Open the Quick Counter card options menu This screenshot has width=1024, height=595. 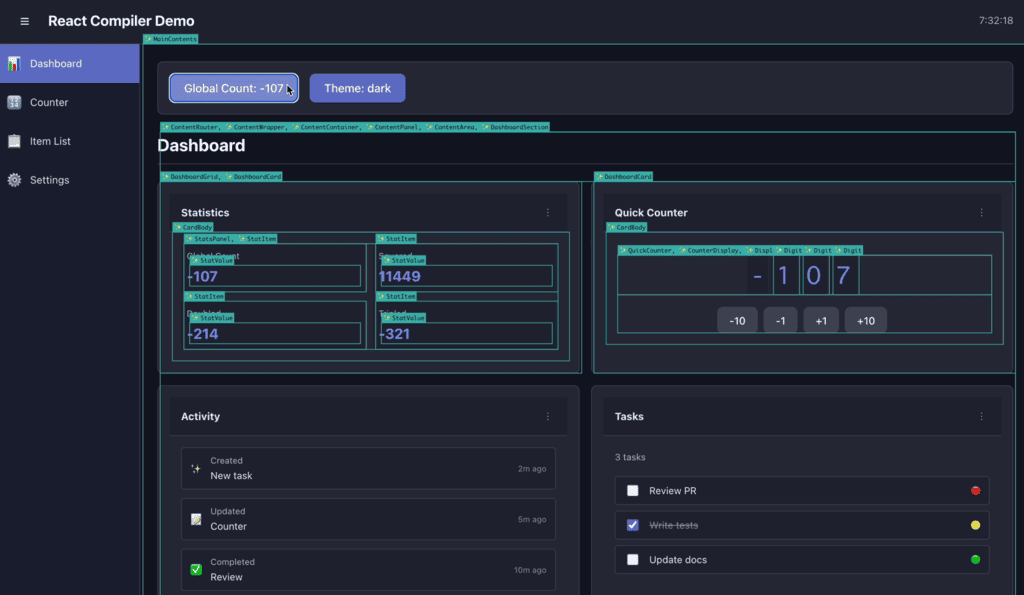click(x=981, y=213)
